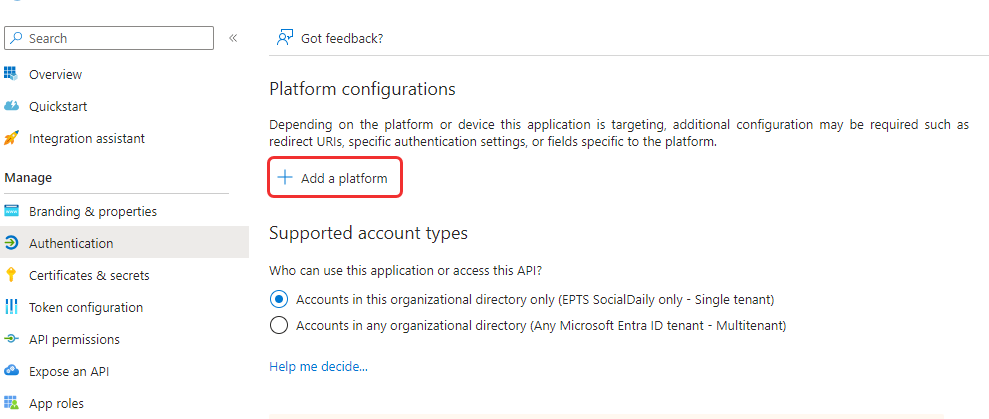This screenshot has height=419, width=989.
Task: Go to API permissions in the sidebar
Action: coord(74,339)
